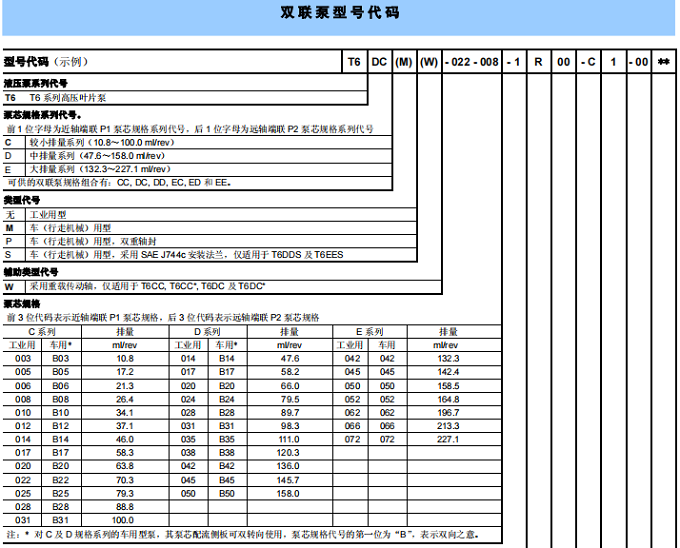Click the R cell in example code
This screenshot has height=548, width=680.
[x=538, y=62]
